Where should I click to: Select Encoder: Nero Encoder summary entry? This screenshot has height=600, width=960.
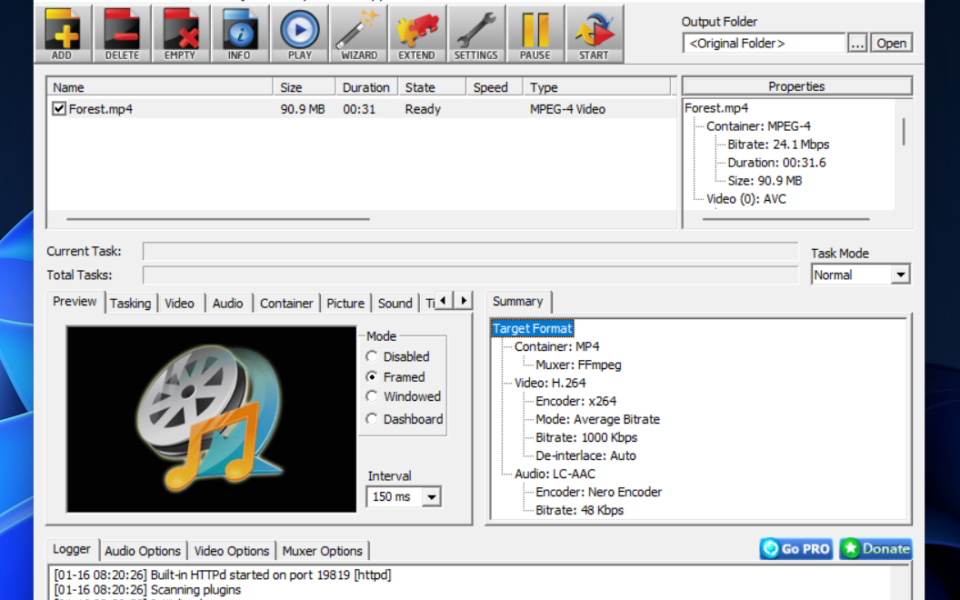tap(599, 492)
